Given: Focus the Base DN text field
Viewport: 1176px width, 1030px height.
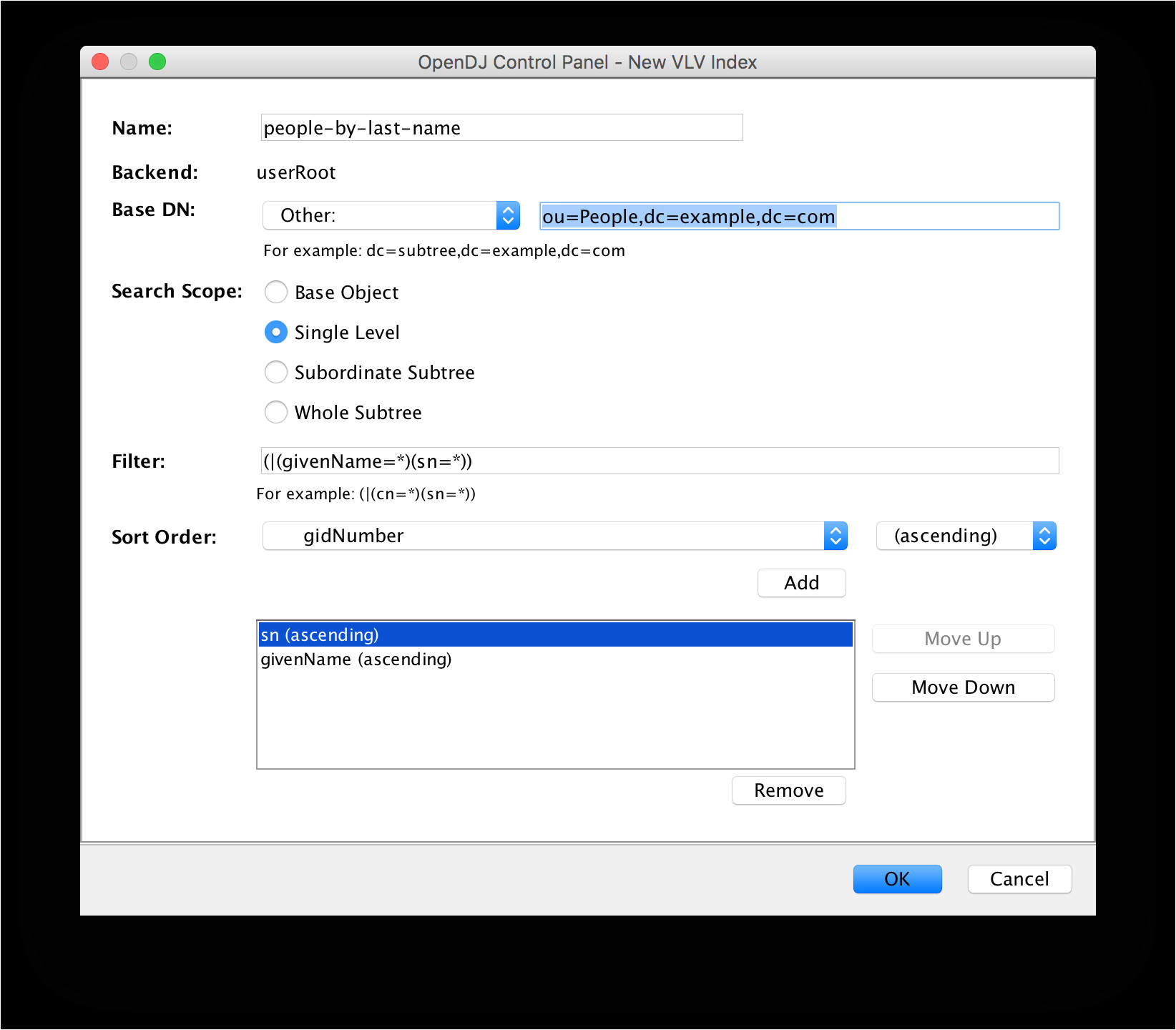Looking at the screenshot, I should click(x=798, y=216).
